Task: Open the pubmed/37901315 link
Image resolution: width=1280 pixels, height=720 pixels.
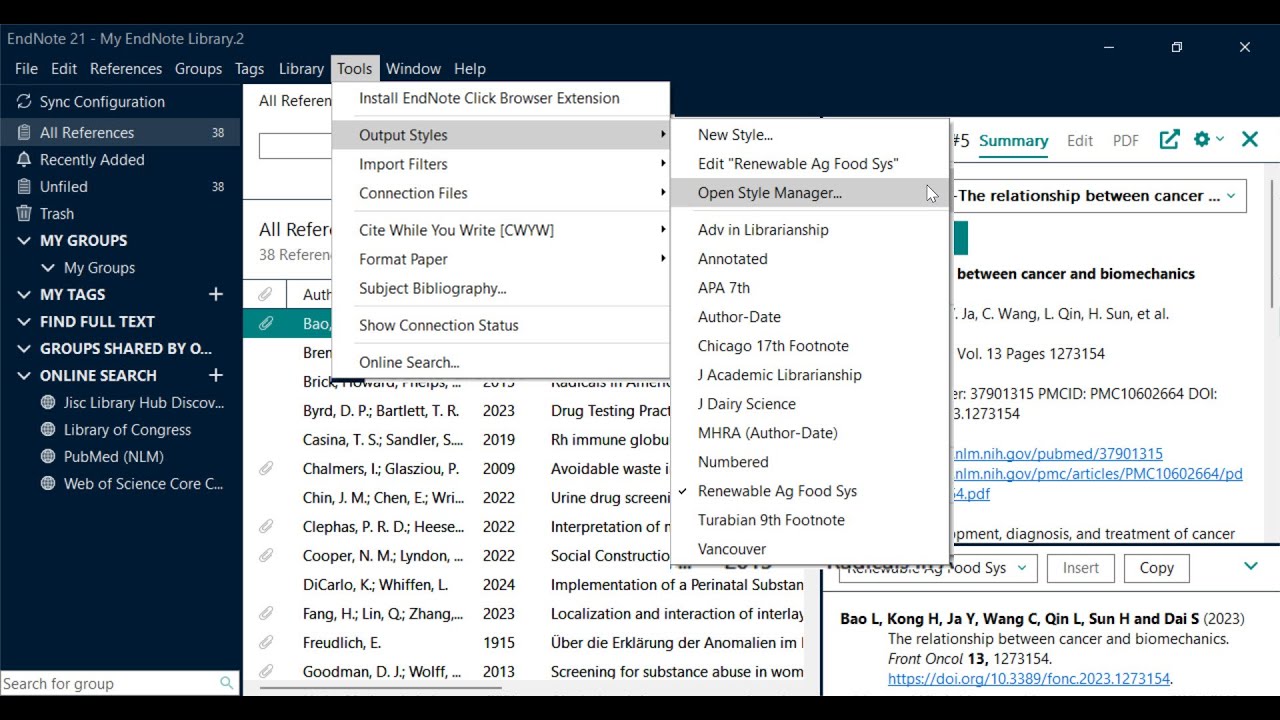Action: pyautogui.click(x=1057, y=454)
